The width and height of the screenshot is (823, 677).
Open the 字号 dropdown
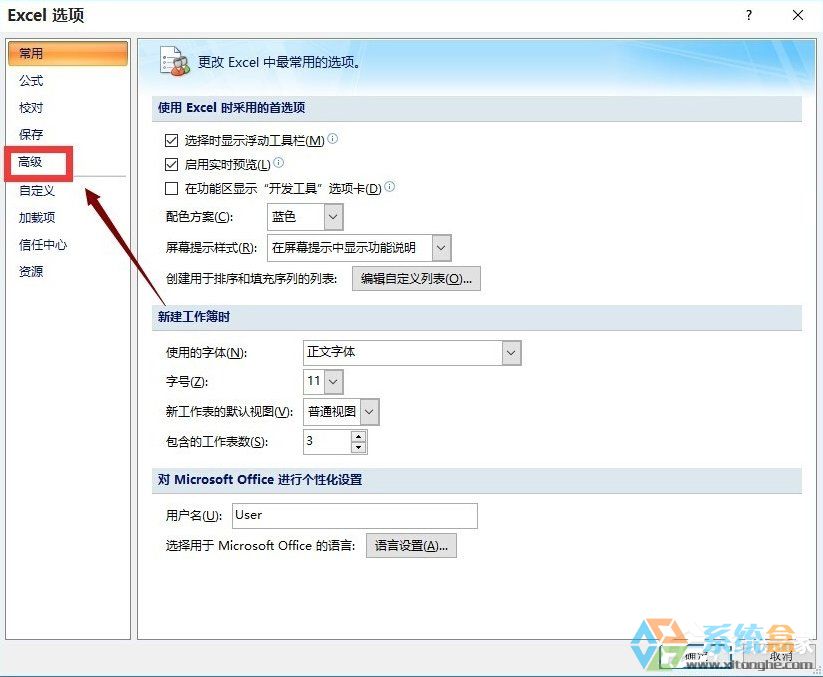point(333,381)
